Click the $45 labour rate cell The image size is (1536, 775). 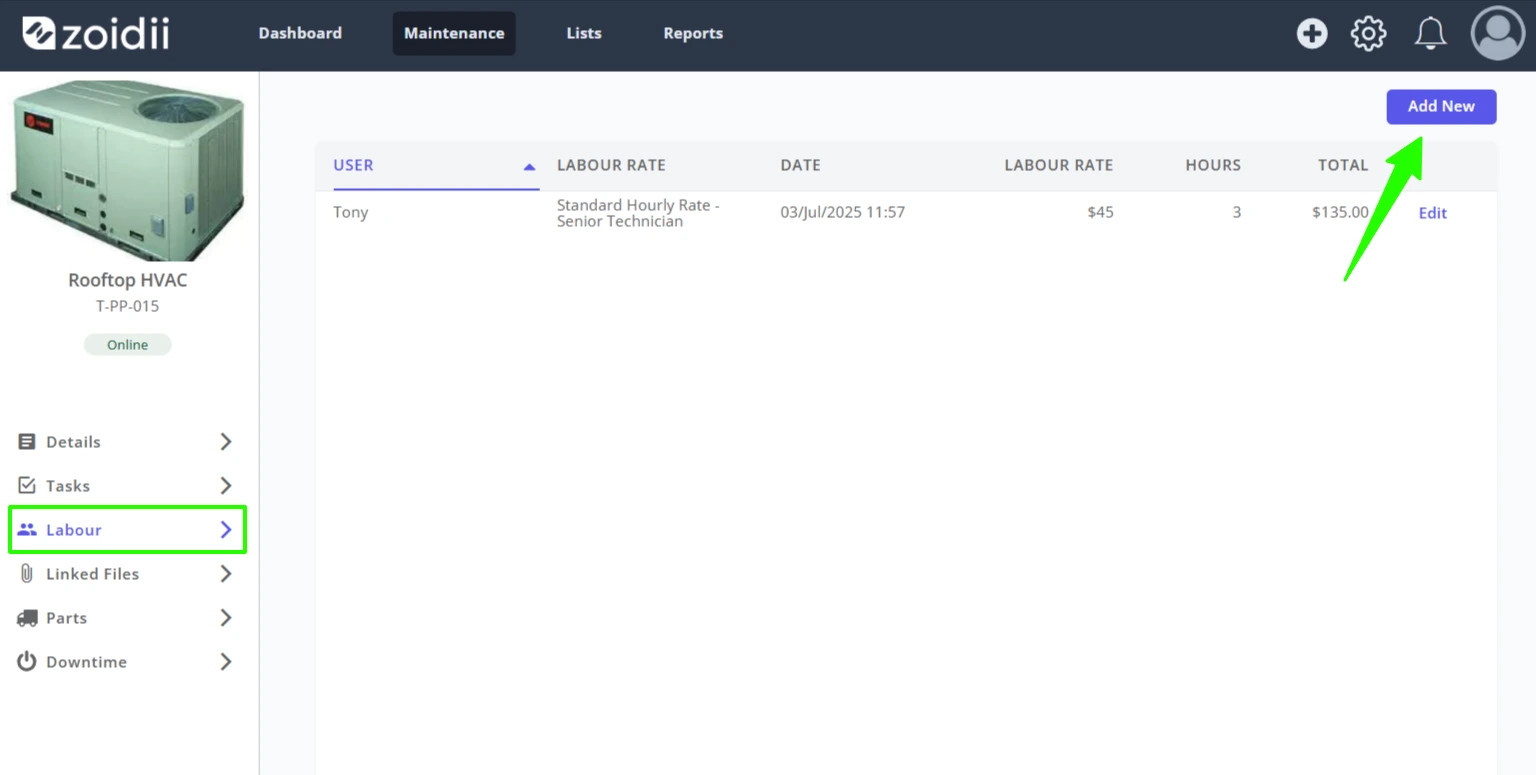coord(1100,213)
